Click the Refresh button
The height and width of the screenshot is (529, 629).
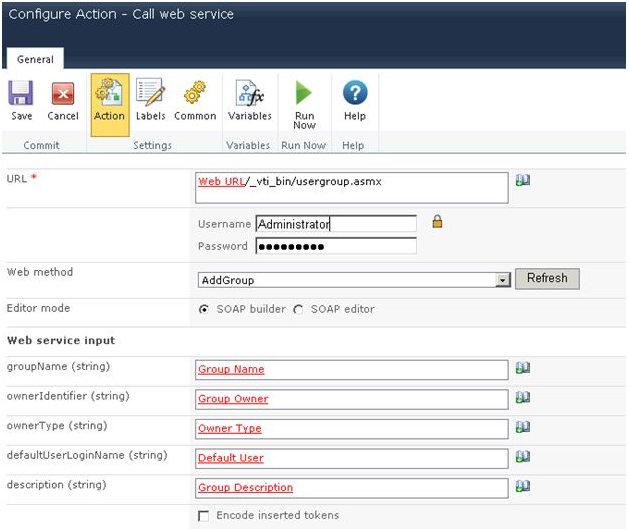[547, 278]
